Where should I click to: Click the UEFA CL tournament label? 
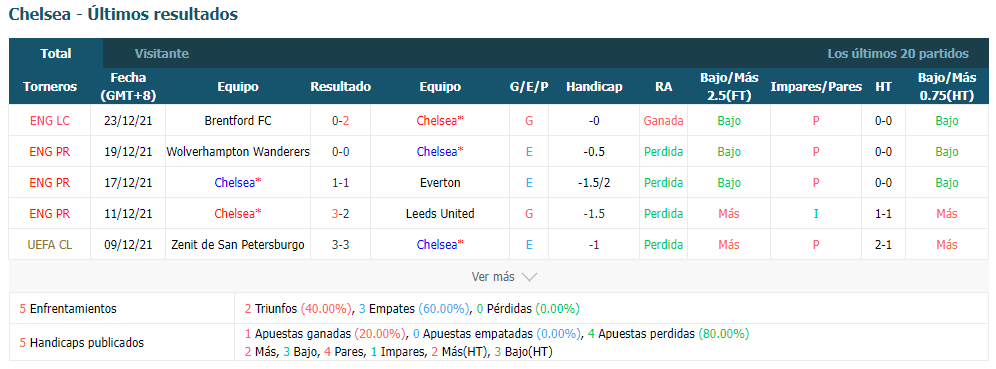[x=50, y=245]
